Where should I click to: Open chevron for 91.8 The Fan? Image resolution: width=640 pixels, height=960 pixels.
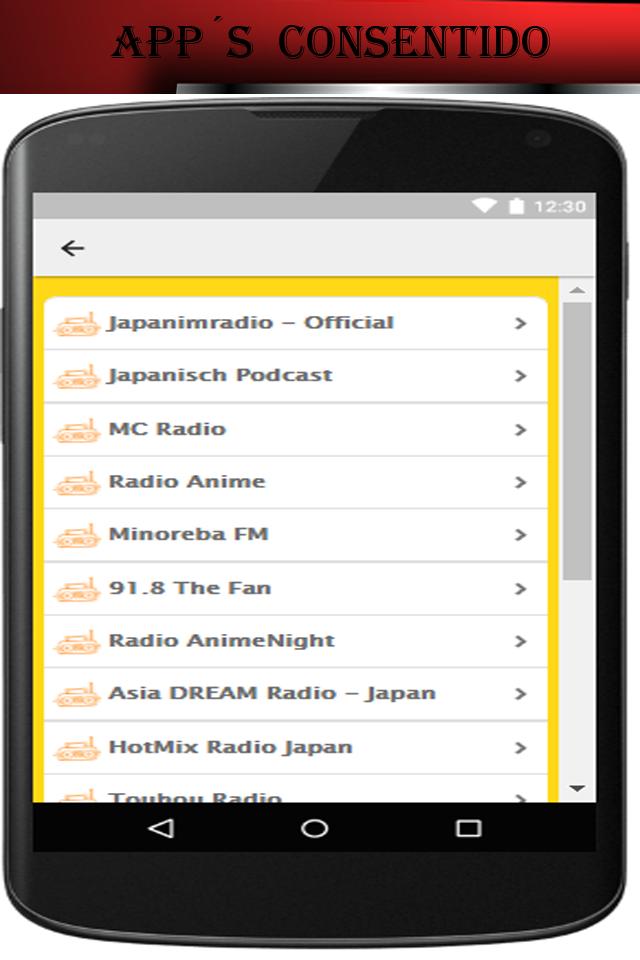tap(521, 589)
